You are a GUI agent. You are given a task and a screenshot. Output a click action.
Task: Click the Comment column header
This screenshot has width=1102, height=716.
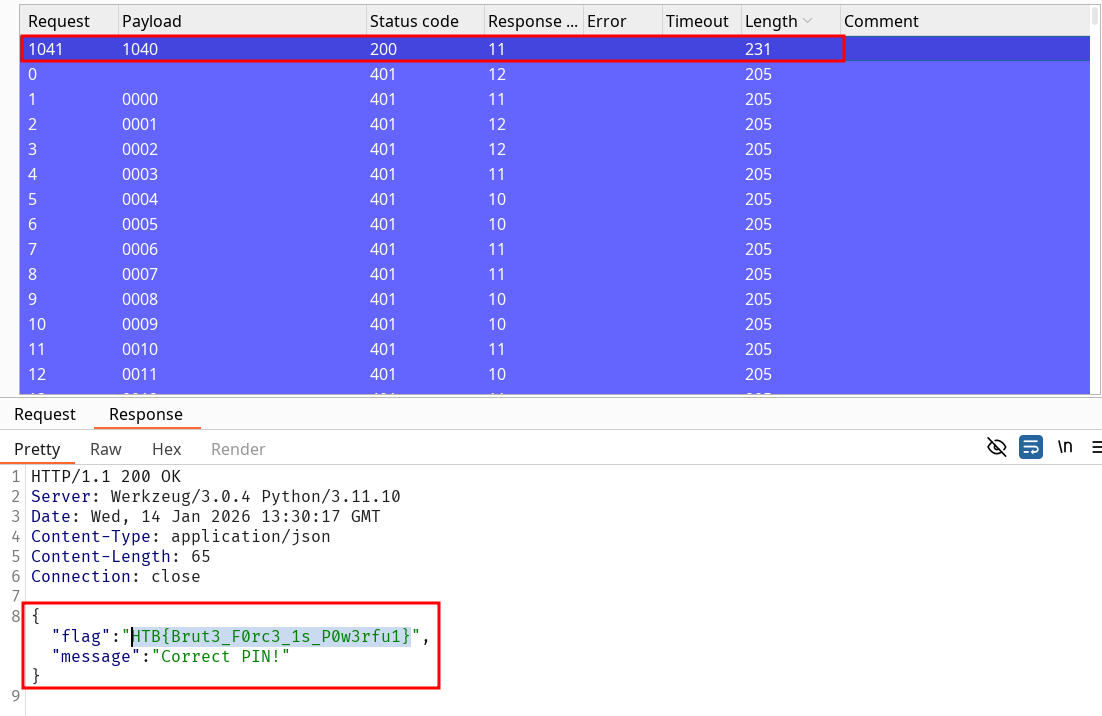tap(881, 21)
